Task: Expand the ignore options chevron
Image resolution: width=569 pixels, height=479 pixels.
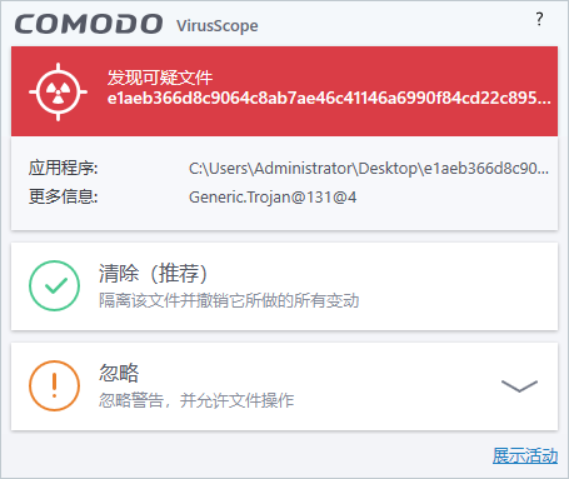Action: tap(519, 386)
